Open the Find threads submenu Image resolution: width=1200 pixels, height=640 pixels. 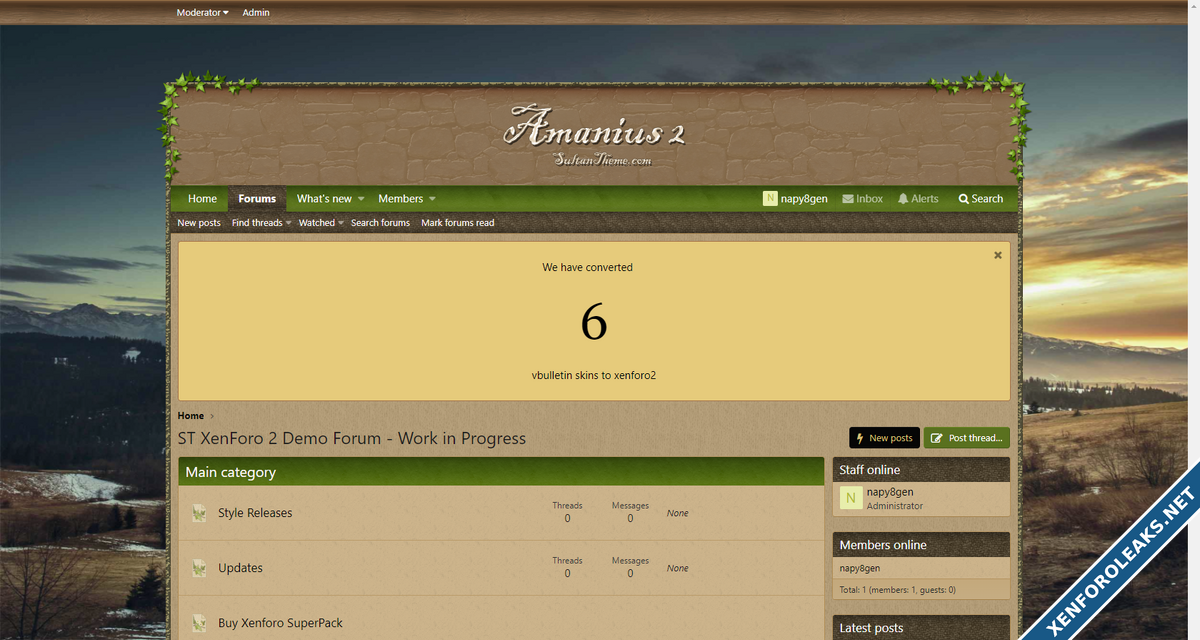click(261, 223)
